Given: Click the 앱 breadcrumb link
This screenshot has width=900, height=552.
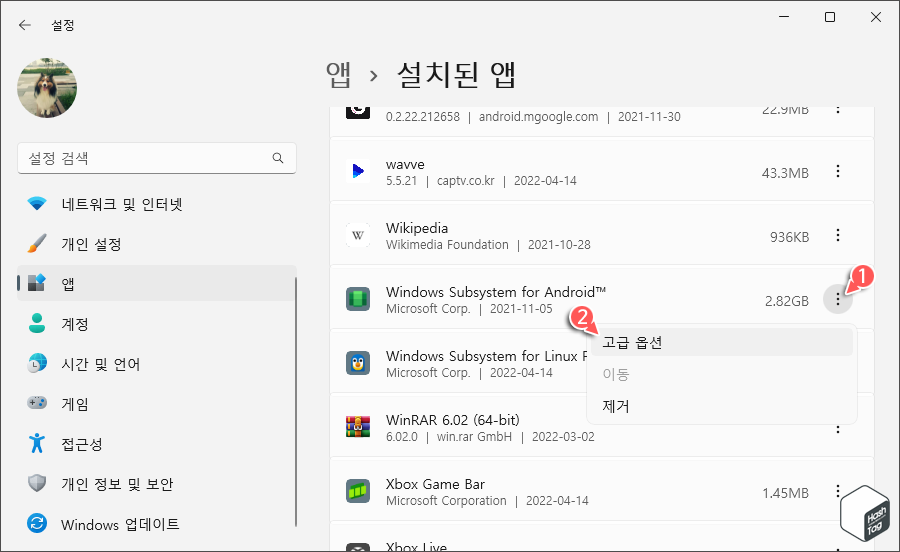Looking at the screenshot, I should 338,75.
